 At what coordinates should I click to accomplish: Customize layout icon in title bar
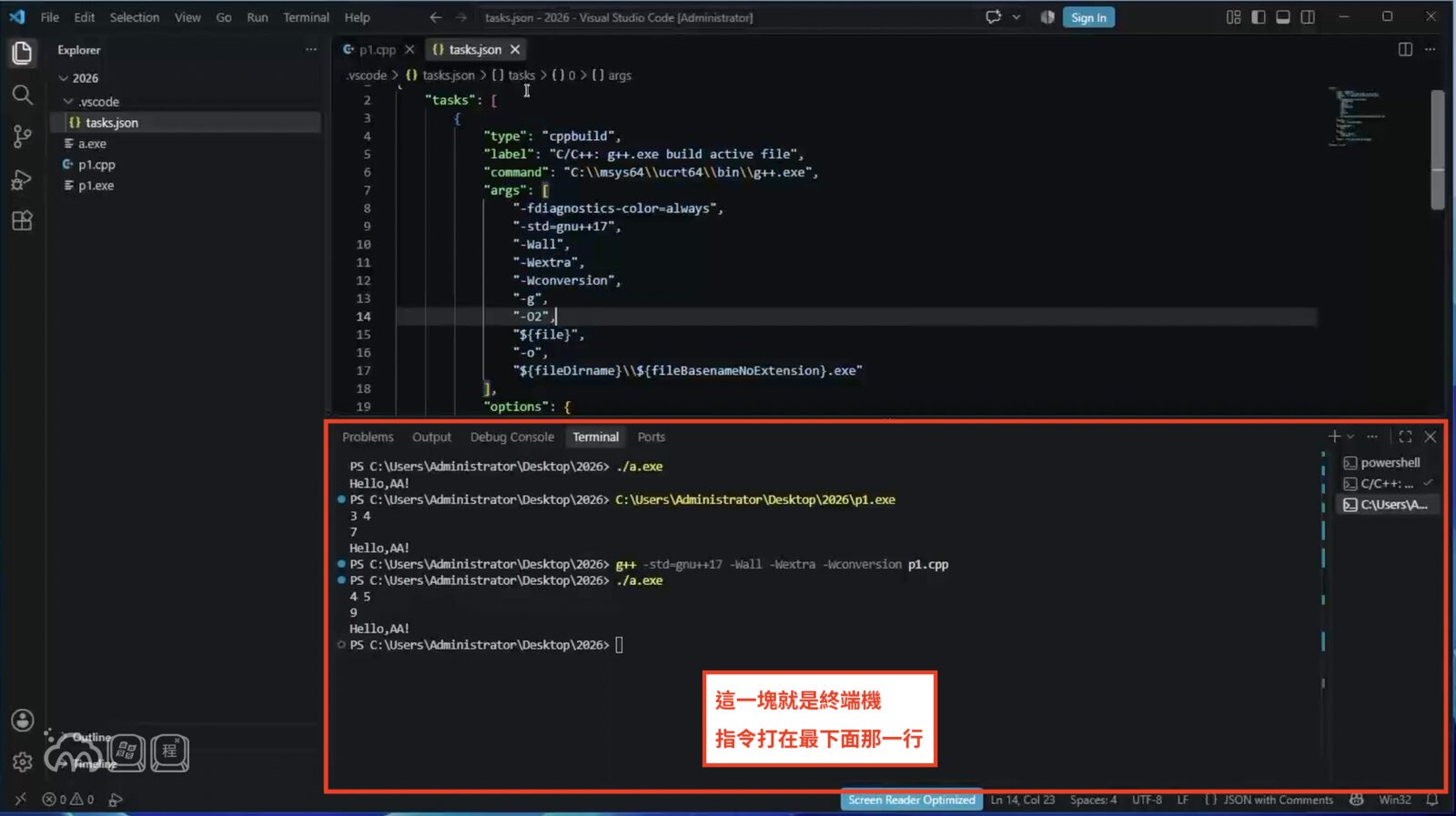1233,17
